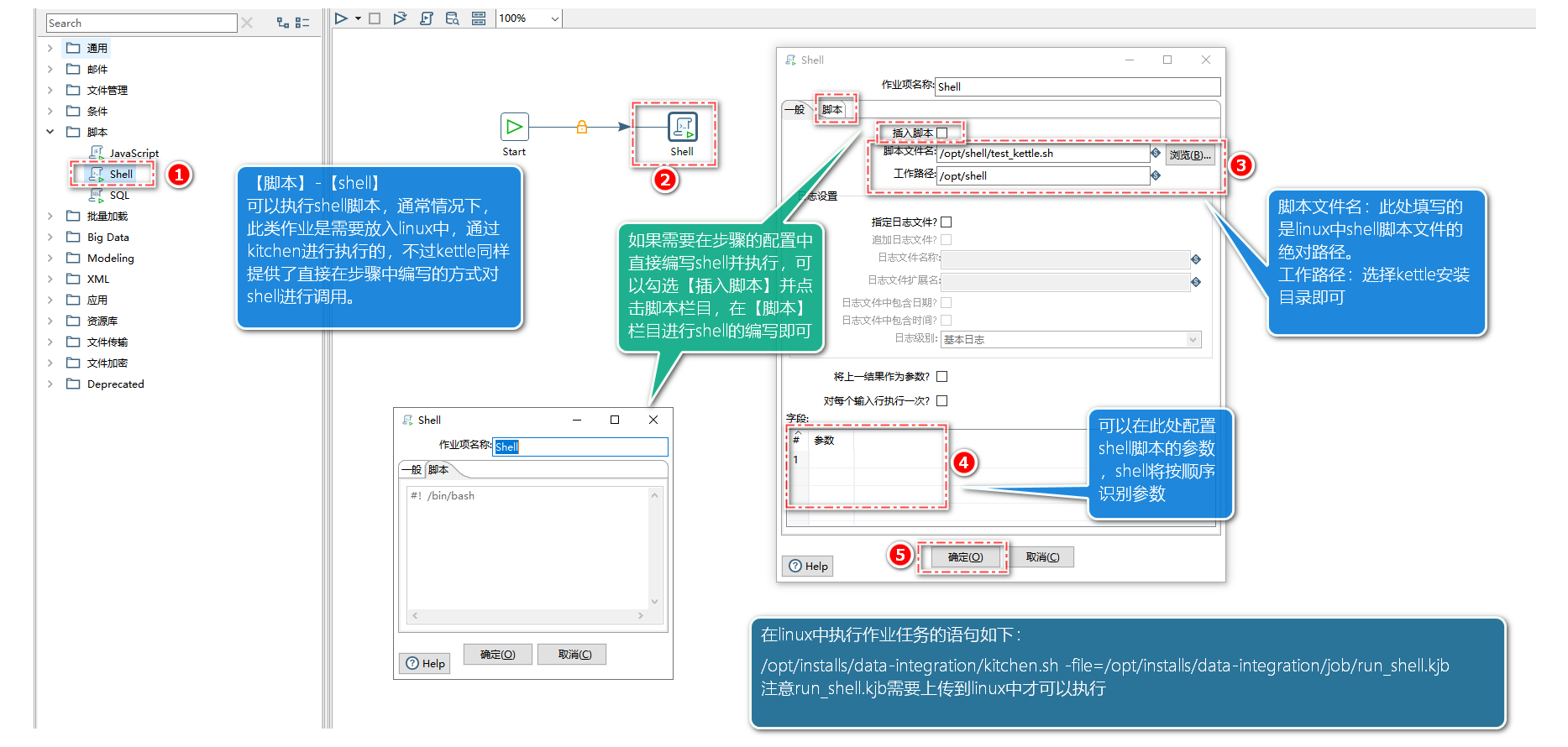
Task: Open the 100% zoom dropdown
Action: coord(555,18)
